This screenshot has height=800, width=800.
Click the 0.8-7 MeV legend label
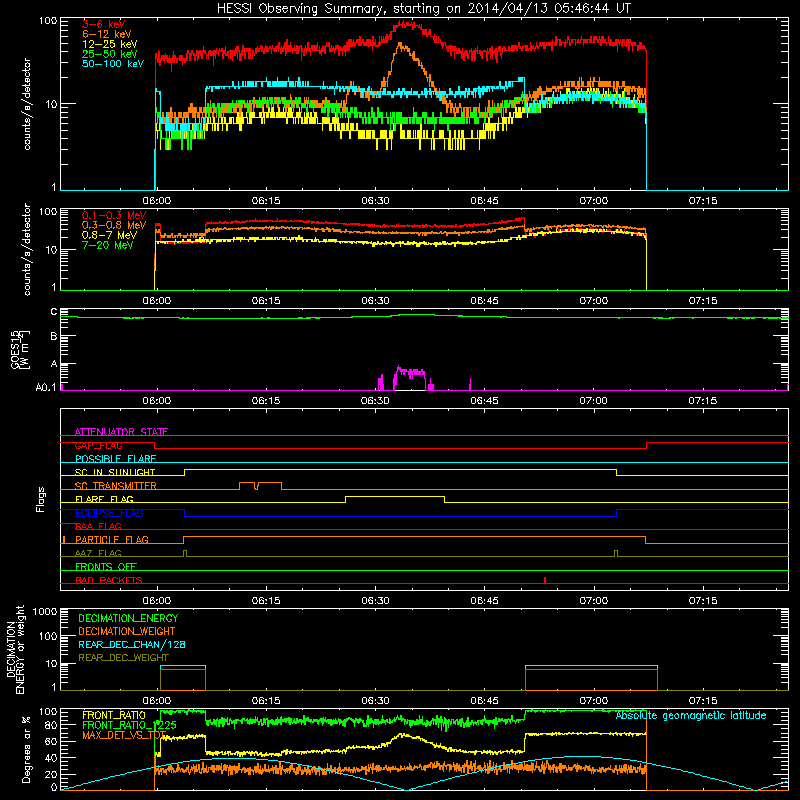[x=109, y=235]
